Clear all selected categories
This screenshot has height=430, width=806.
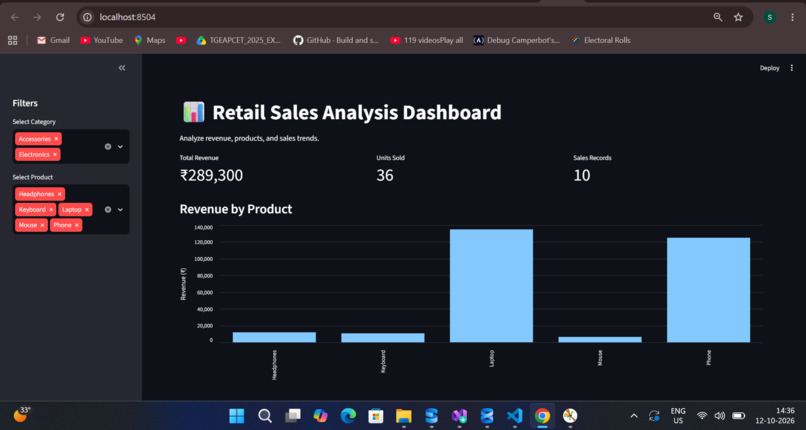[x=108, y=146]
